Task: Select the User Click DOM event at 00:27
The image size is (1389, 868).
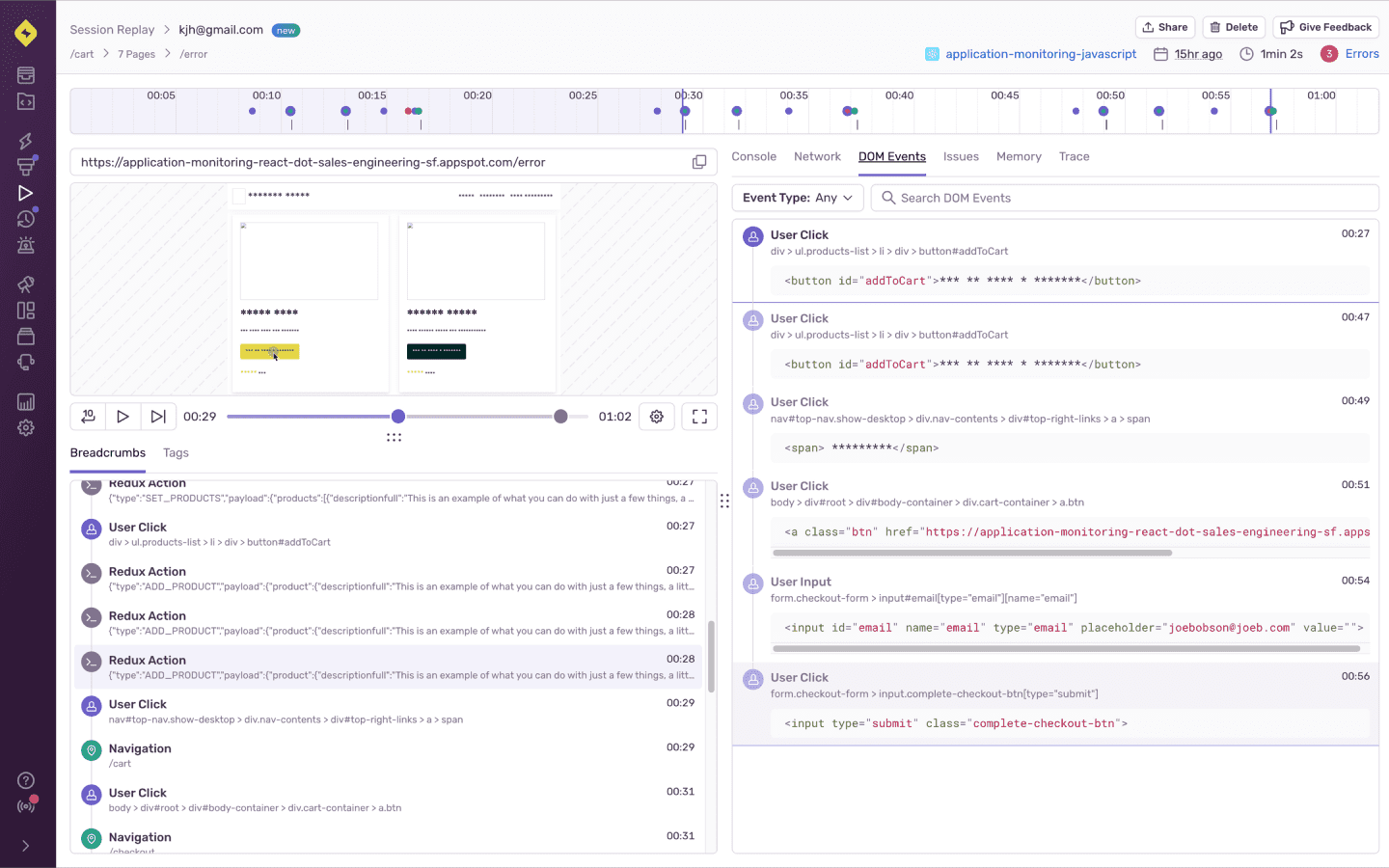Action: click(1056, 260)
